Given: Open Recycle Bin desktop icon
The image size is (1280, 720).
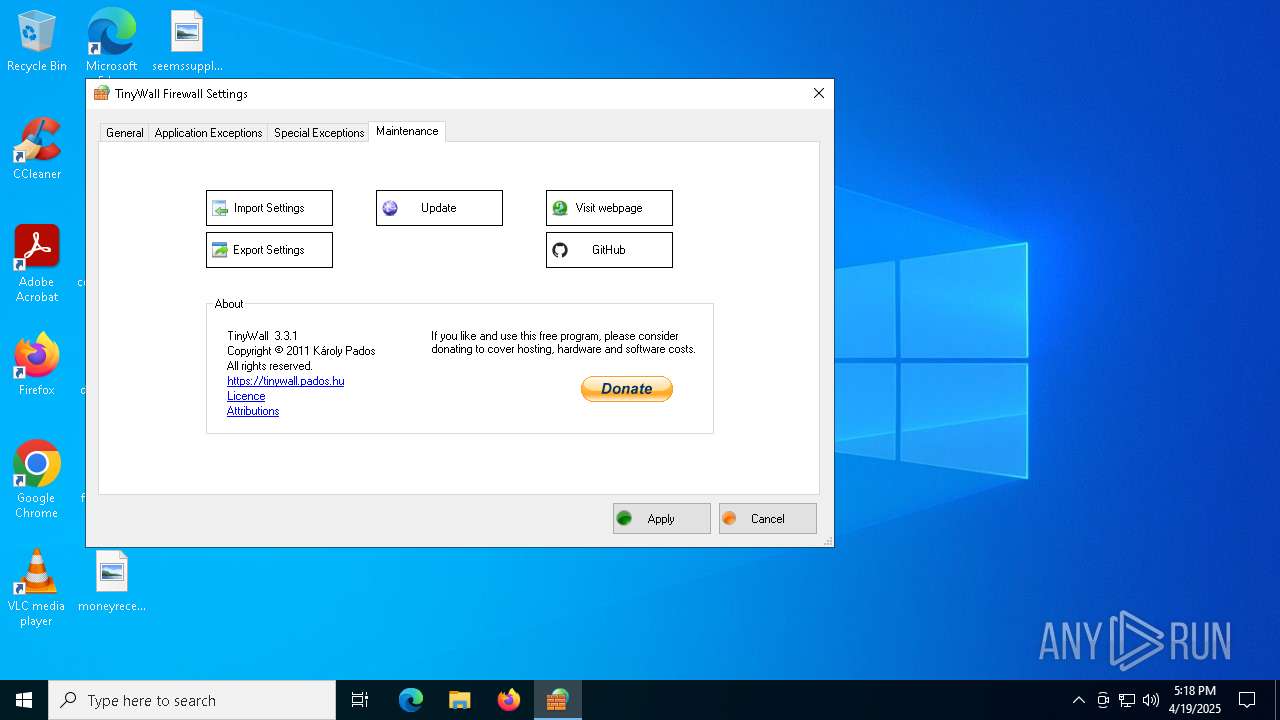Looking at the screenshot, I should point(37,42).
